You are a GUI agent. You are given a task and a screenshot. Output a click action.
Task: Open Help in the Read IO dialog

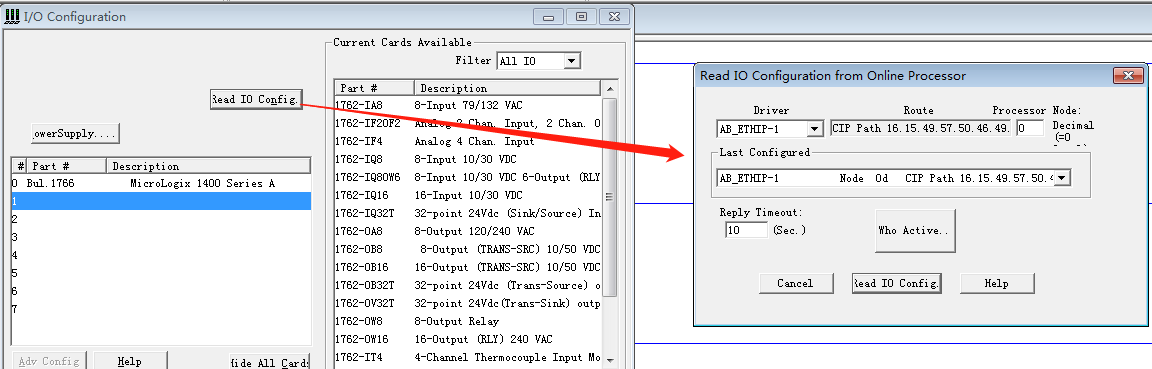[x=996, y=283]
